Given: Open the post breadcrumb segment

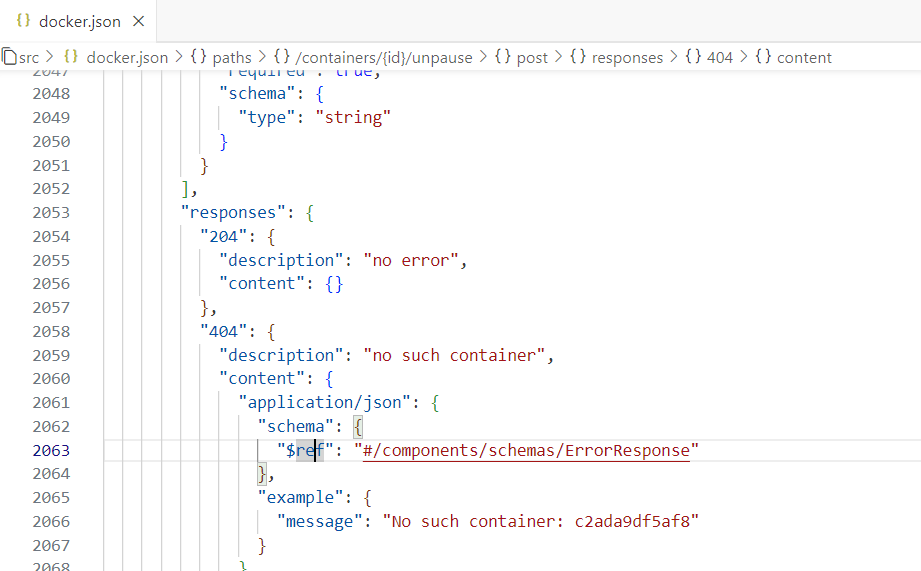Looking at the screenshot, I should (532, 58).
